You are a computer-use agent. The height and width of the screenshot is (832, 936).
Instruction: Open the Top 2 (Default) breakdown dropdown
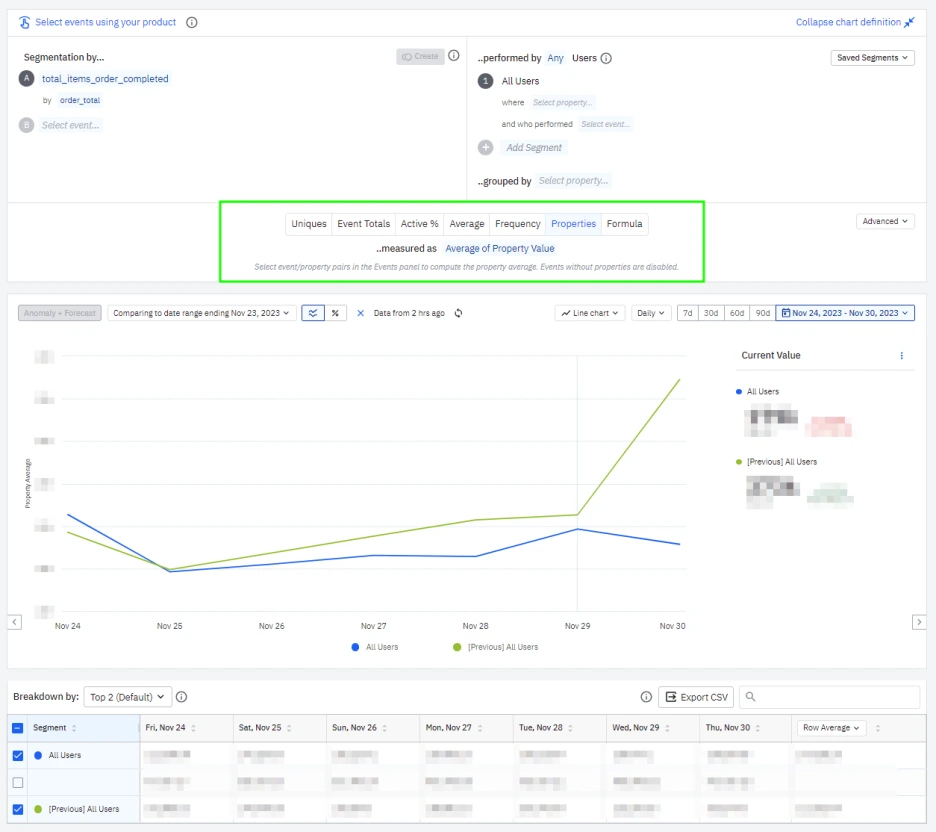[x=128, y=697]
